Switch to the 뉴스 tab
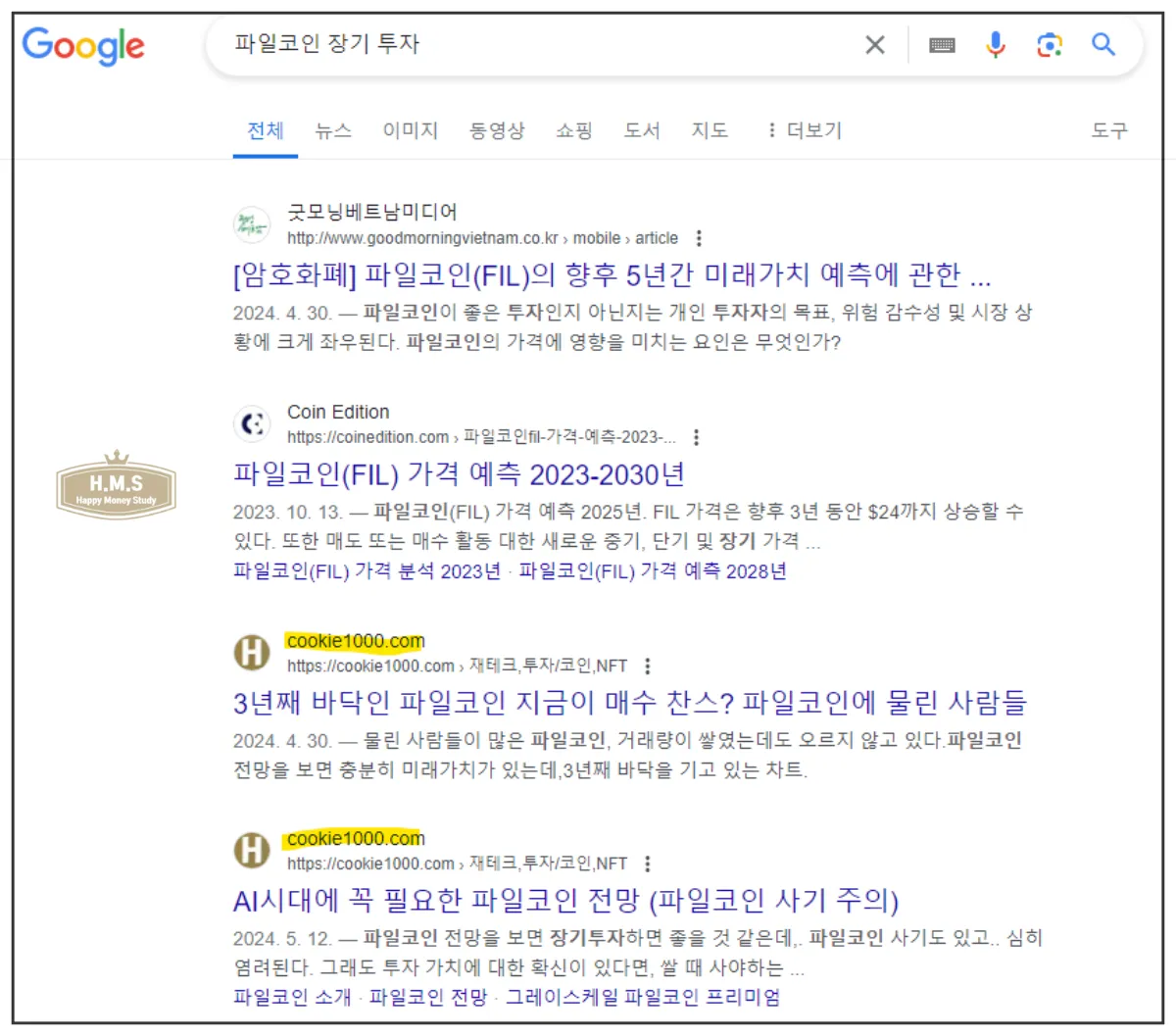The height and width of the screenshot is (1036, 1176). (332, 129)
